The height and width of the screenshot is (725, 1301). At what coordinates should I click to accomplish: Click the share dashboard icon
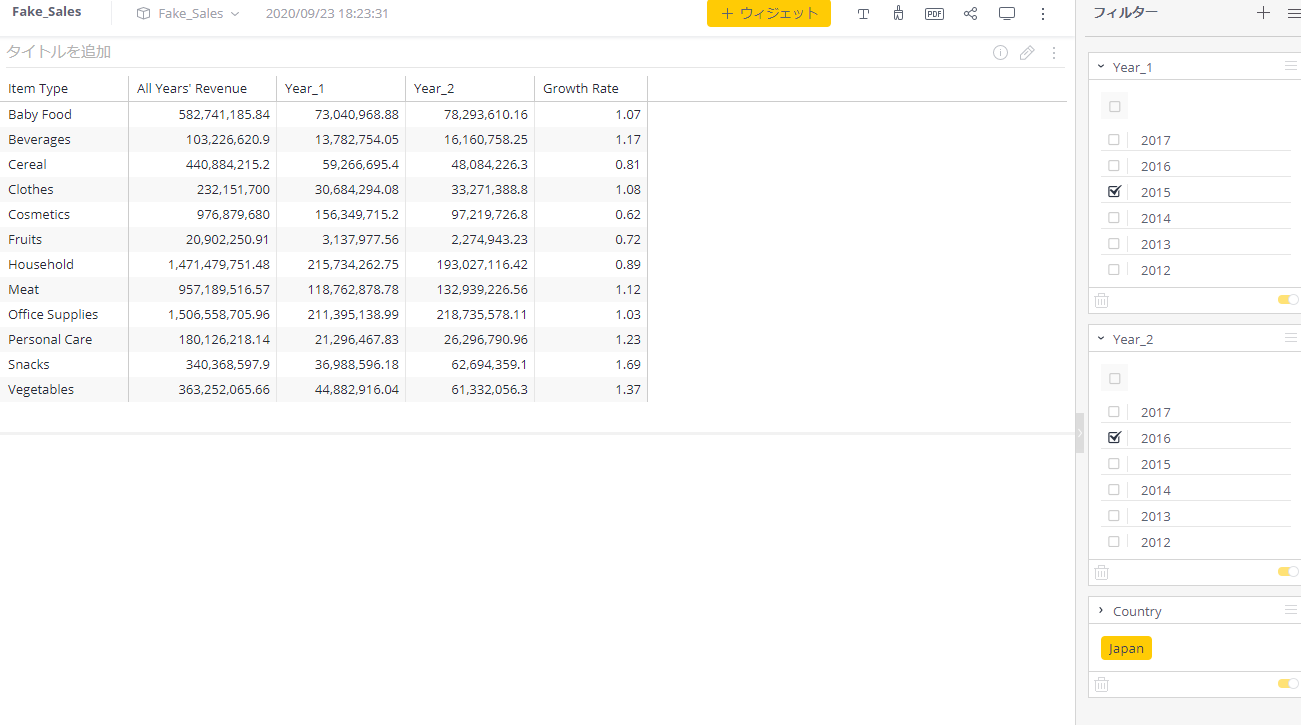[970, 14]
